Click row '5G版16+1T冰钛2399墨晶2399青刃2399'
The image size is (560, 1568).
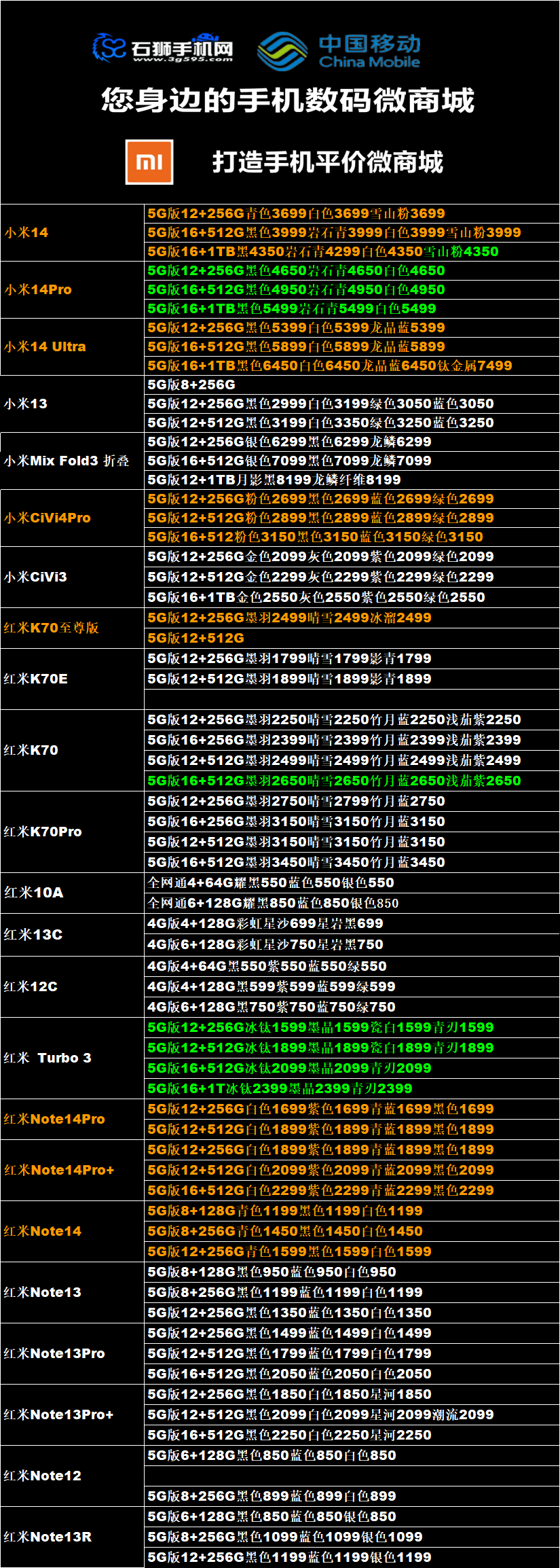[x=352, y=1088]
